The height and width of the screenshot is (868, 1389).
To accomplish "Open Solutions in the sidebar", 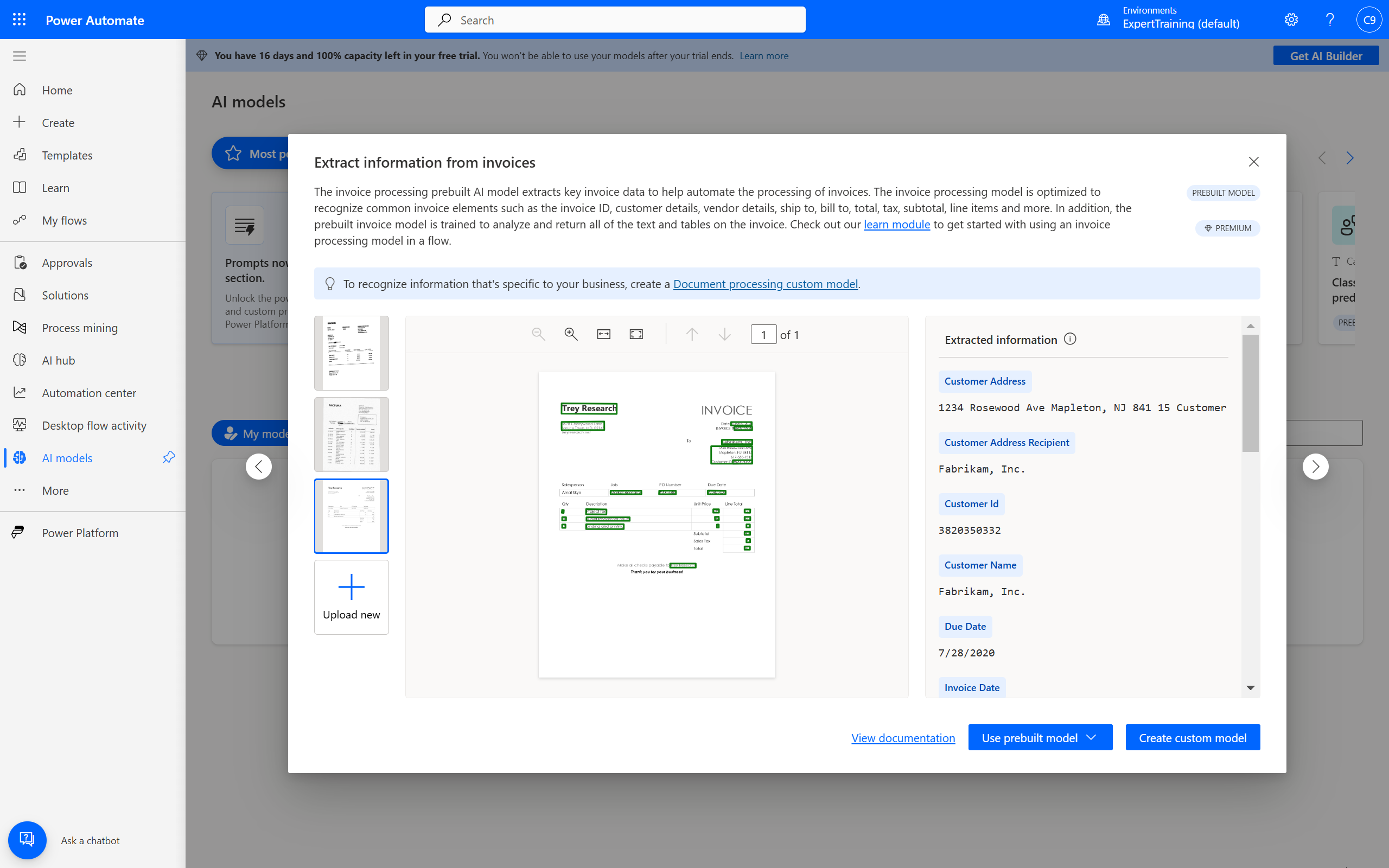I will coord(63,295).
